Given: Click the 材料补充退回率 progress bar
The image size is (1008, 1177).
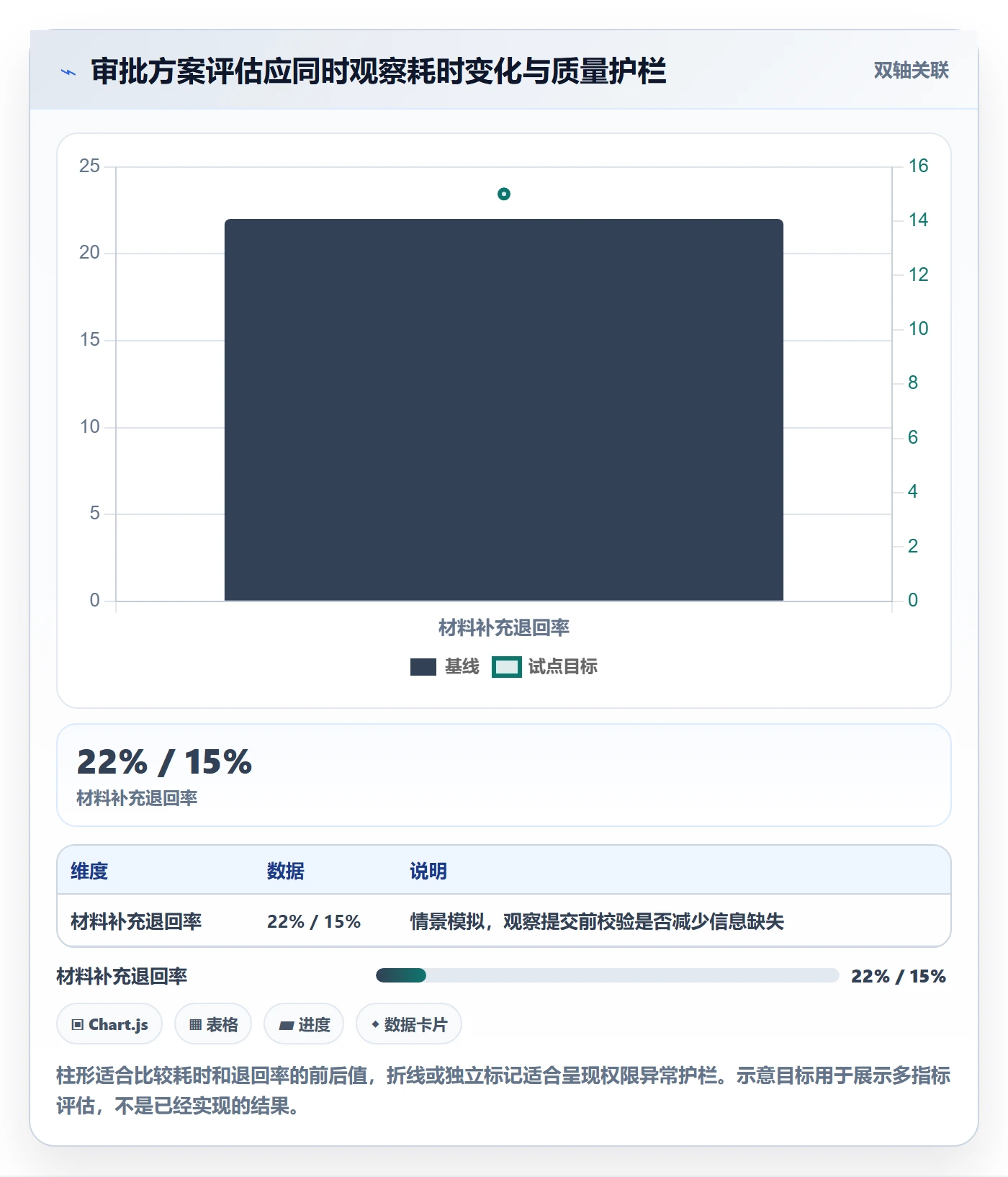Looking at the screenshot, I should coord(607,975).
